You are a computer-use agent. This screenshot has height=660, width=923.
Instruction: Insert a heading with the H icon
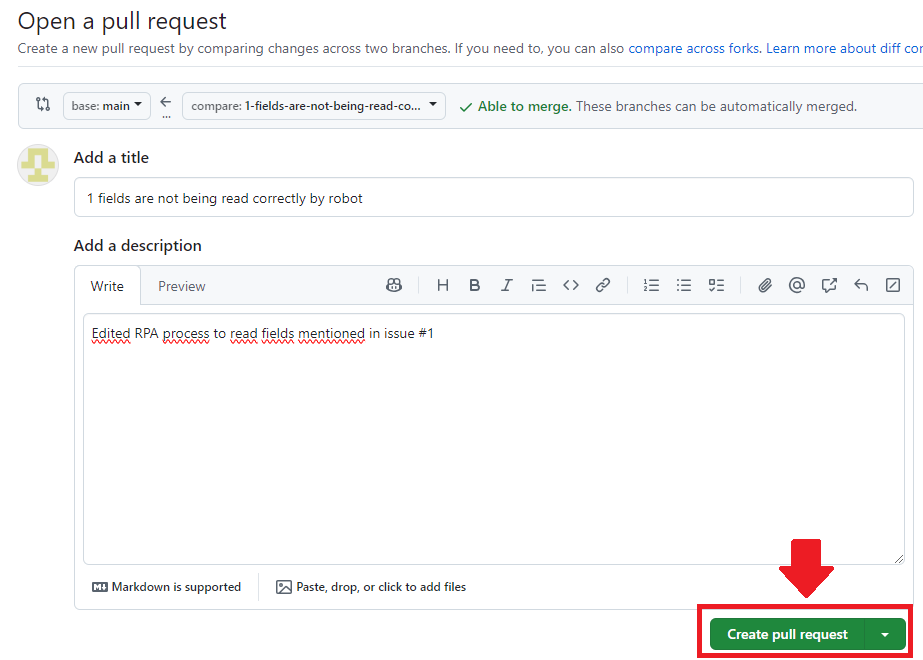(x=443, y=285)
